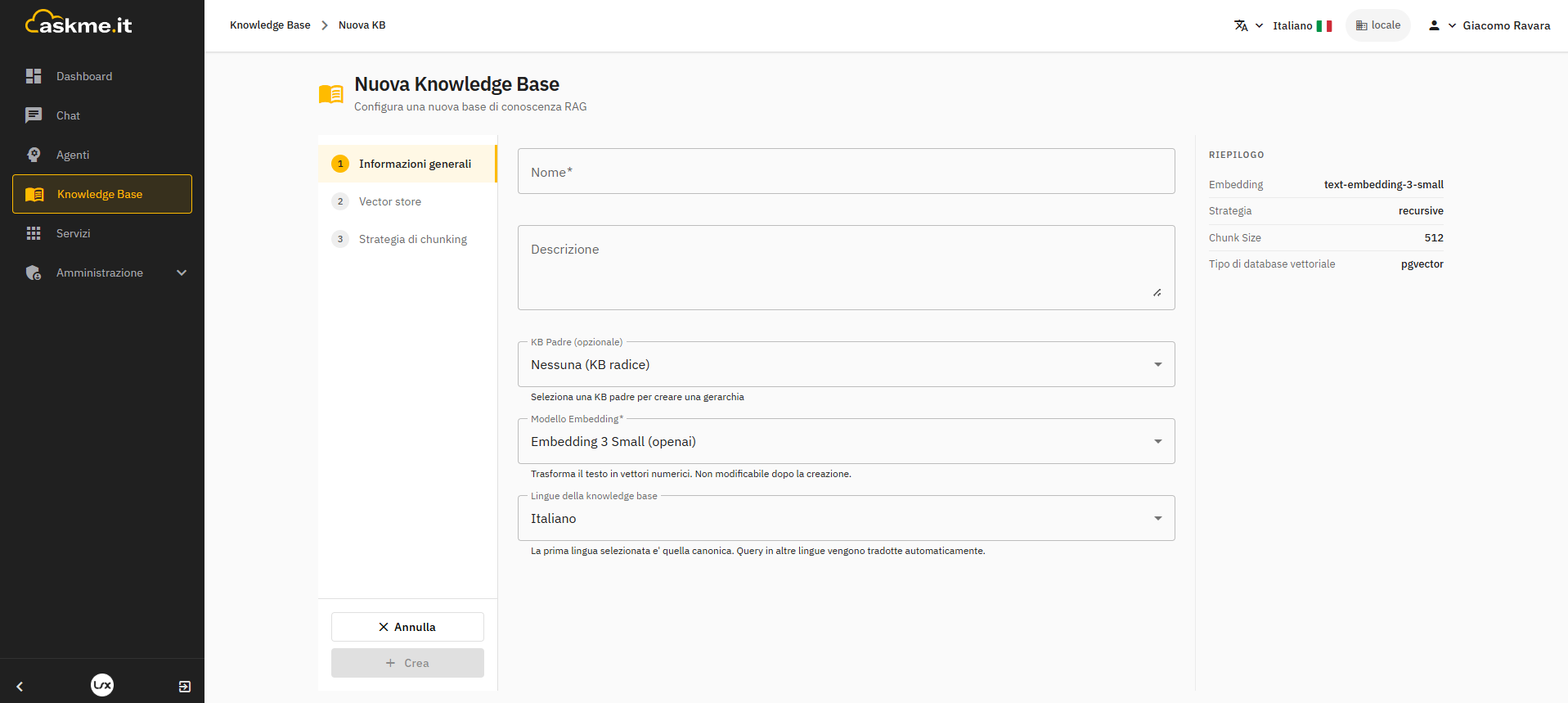Open language dropdown showing Italiano
Image resolution: width=1568 pixels, height=703 pixels.
coord(1283,25)
